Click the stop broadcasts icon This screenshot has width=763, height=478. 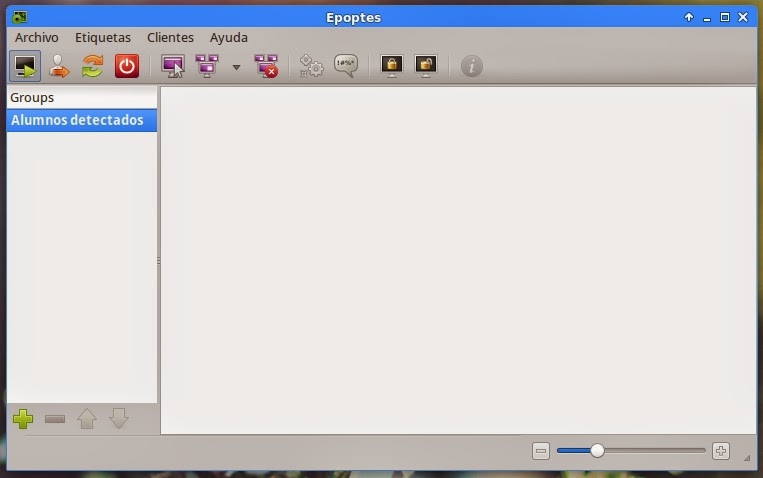click(266, 66)
